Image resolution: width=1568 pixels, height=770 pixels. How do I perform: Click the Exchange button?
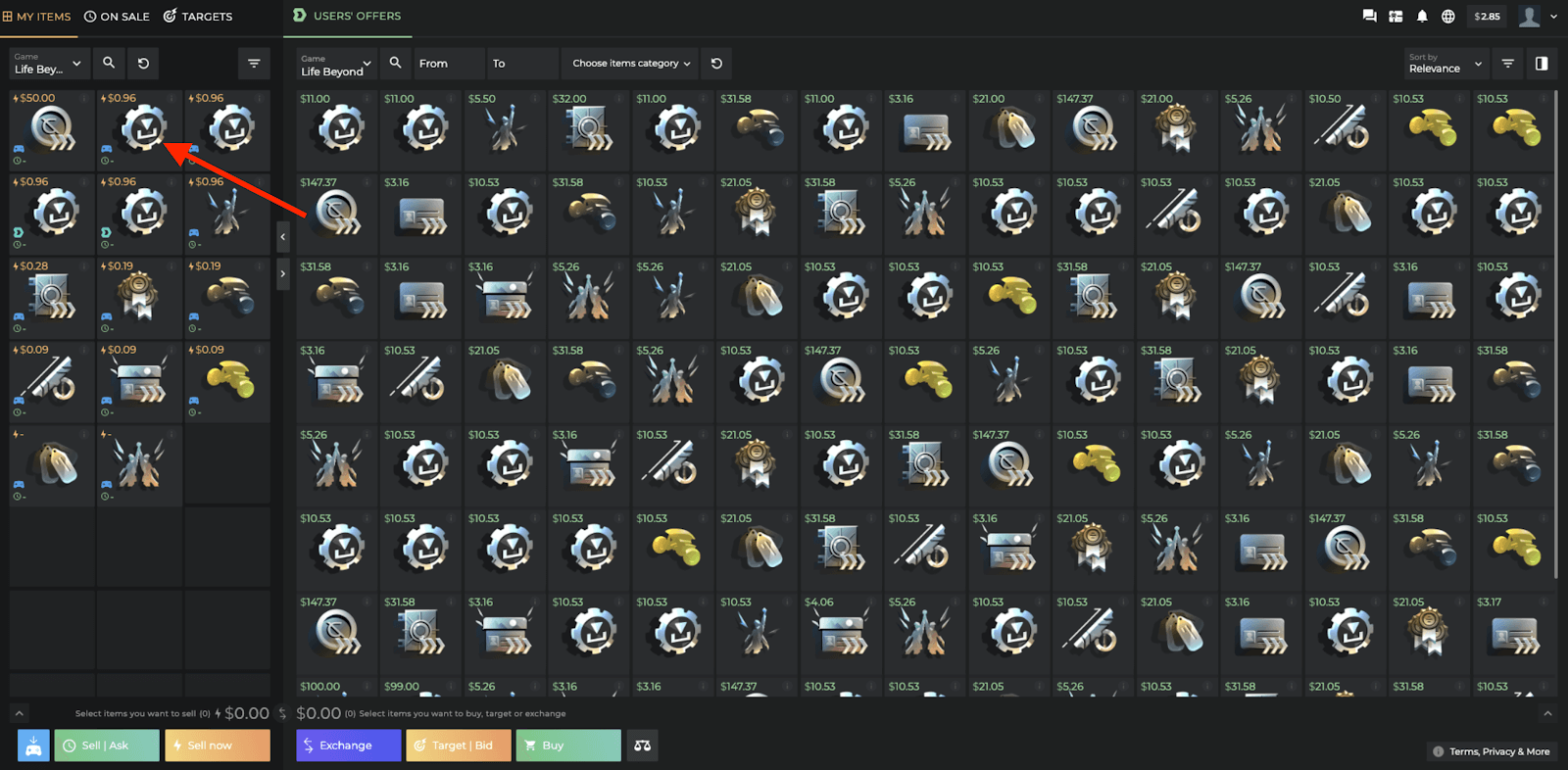(349, 746)
